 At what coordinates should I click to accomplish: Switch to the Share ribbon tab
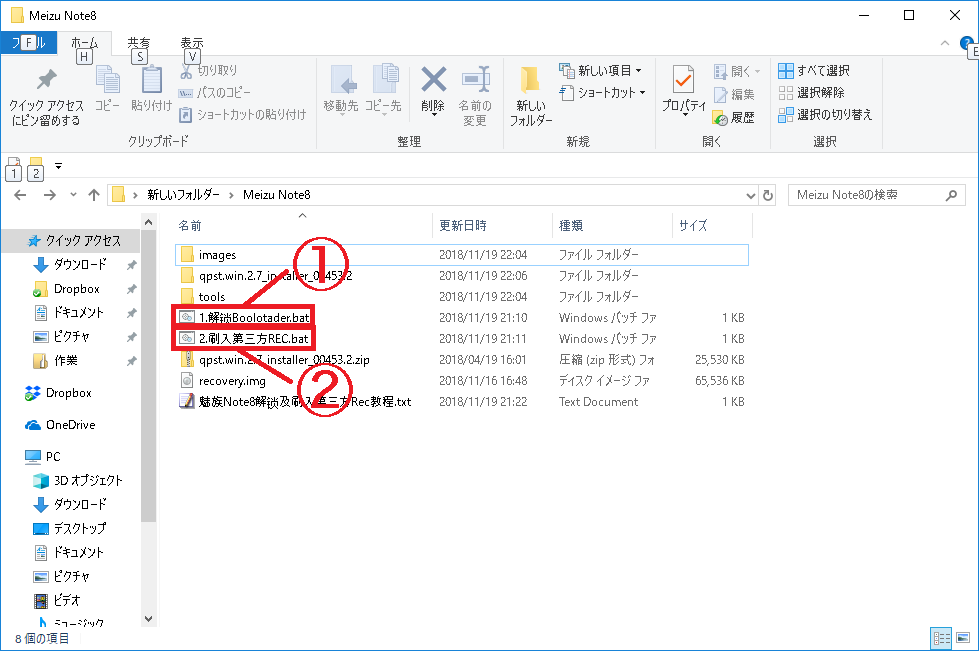coord(139,42)
